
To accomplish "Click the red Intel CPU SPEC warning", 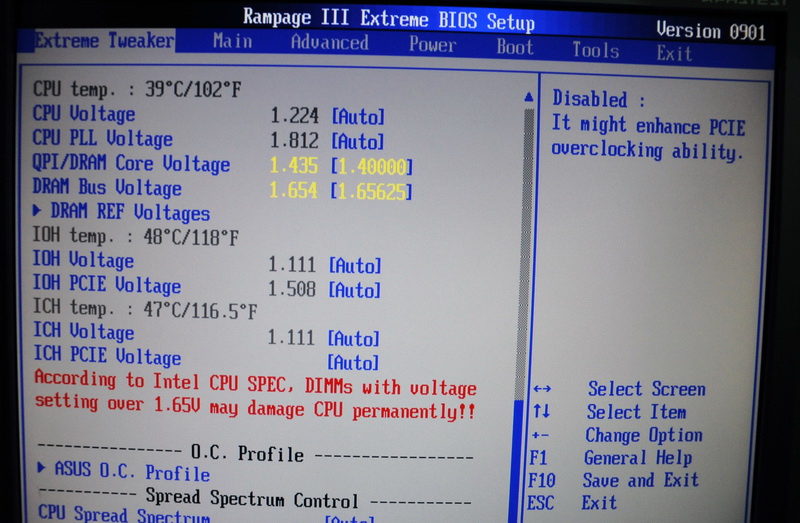I will 256,395.
